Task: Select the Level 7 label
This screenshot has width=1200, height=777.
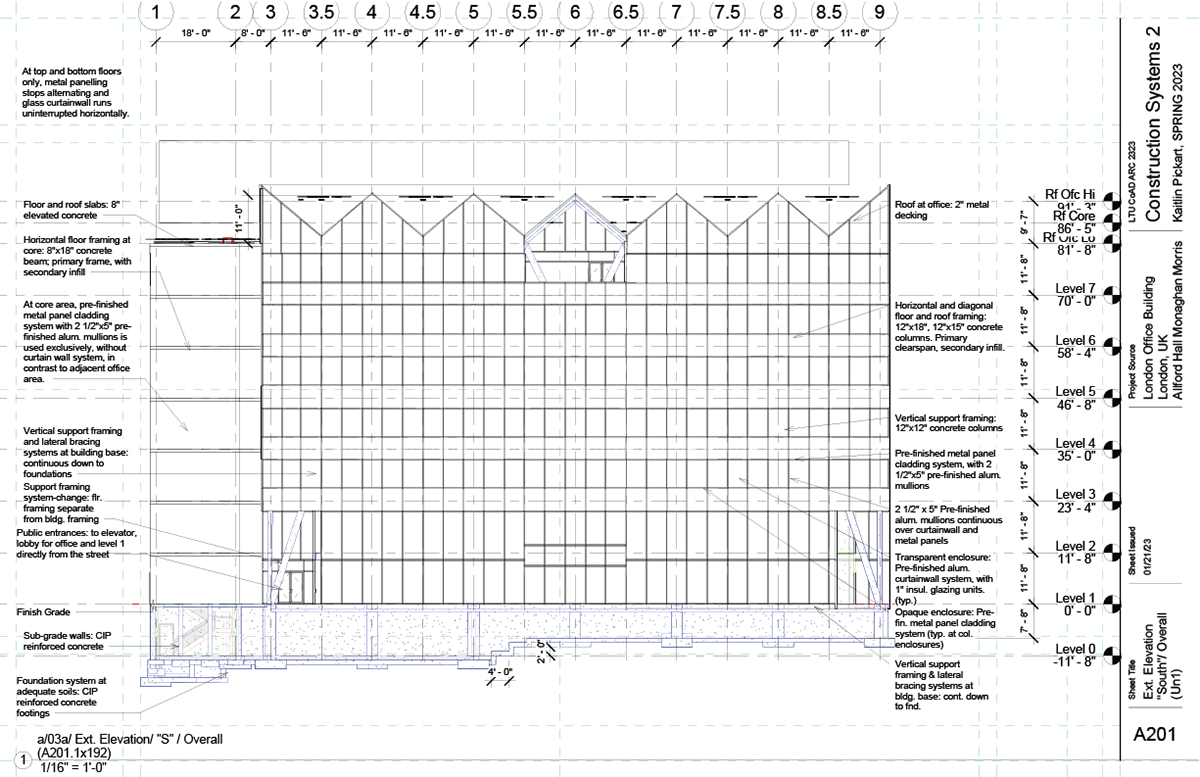Action: point(1076,288)
